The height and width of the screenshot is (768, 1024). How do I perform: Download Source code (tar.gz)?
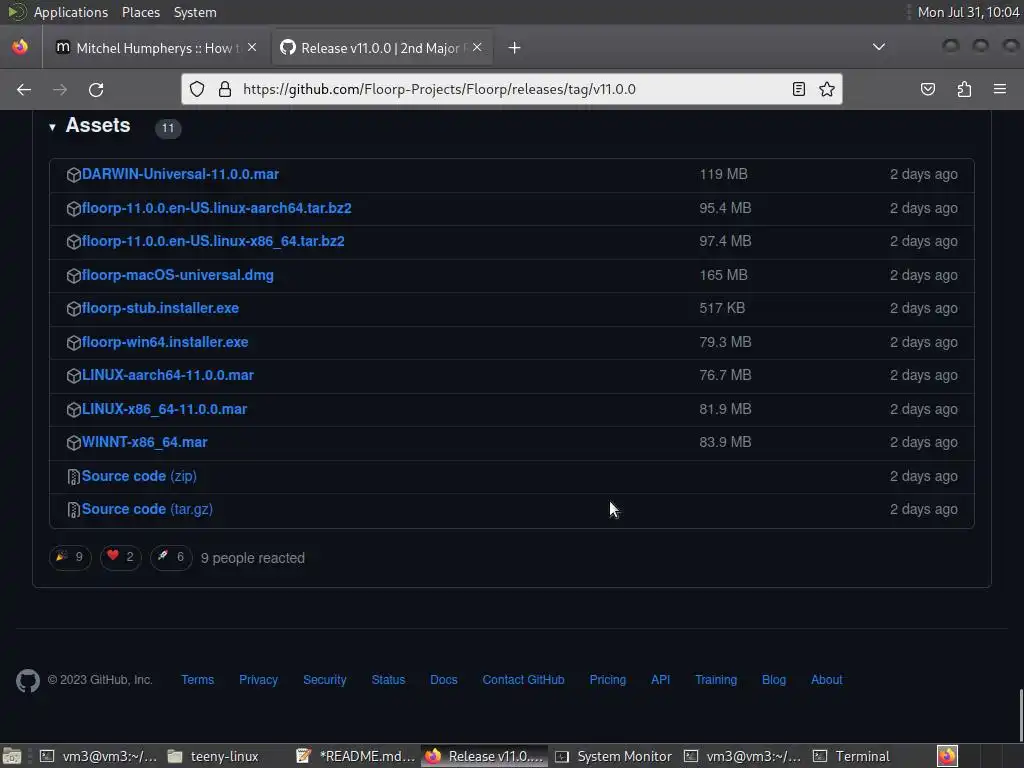point(147,509)
